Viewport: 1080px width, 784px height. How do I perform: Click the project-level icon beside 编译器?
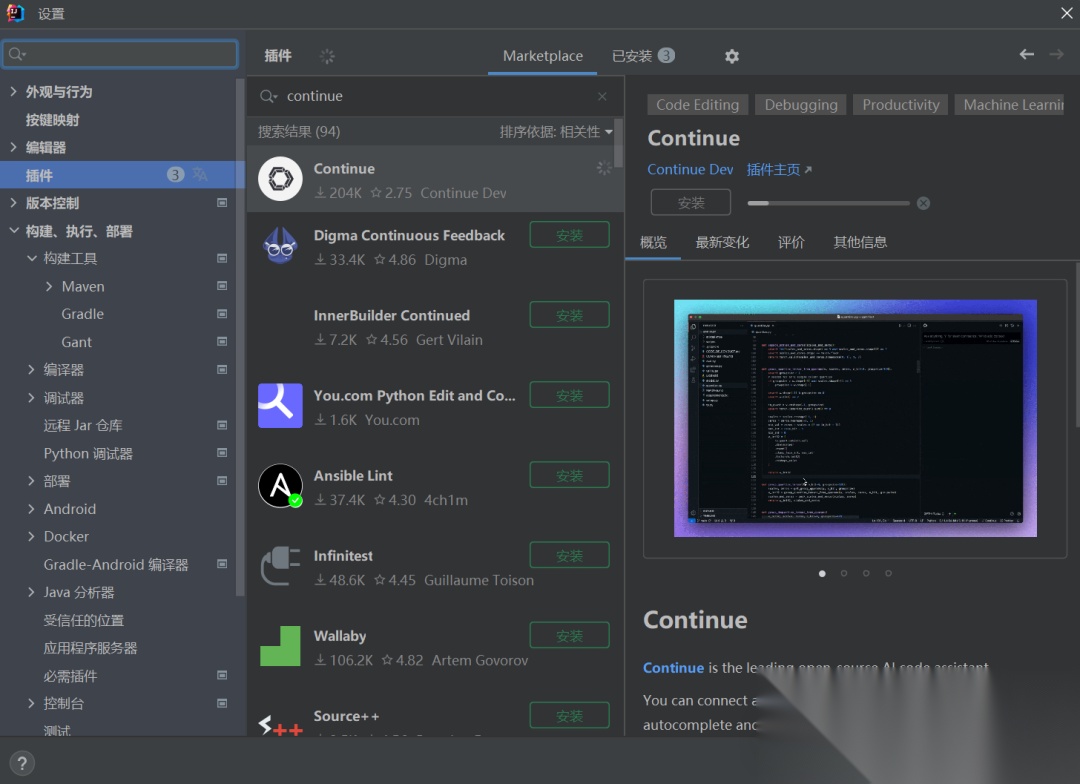pyautogui.click(x=222, y=369)
